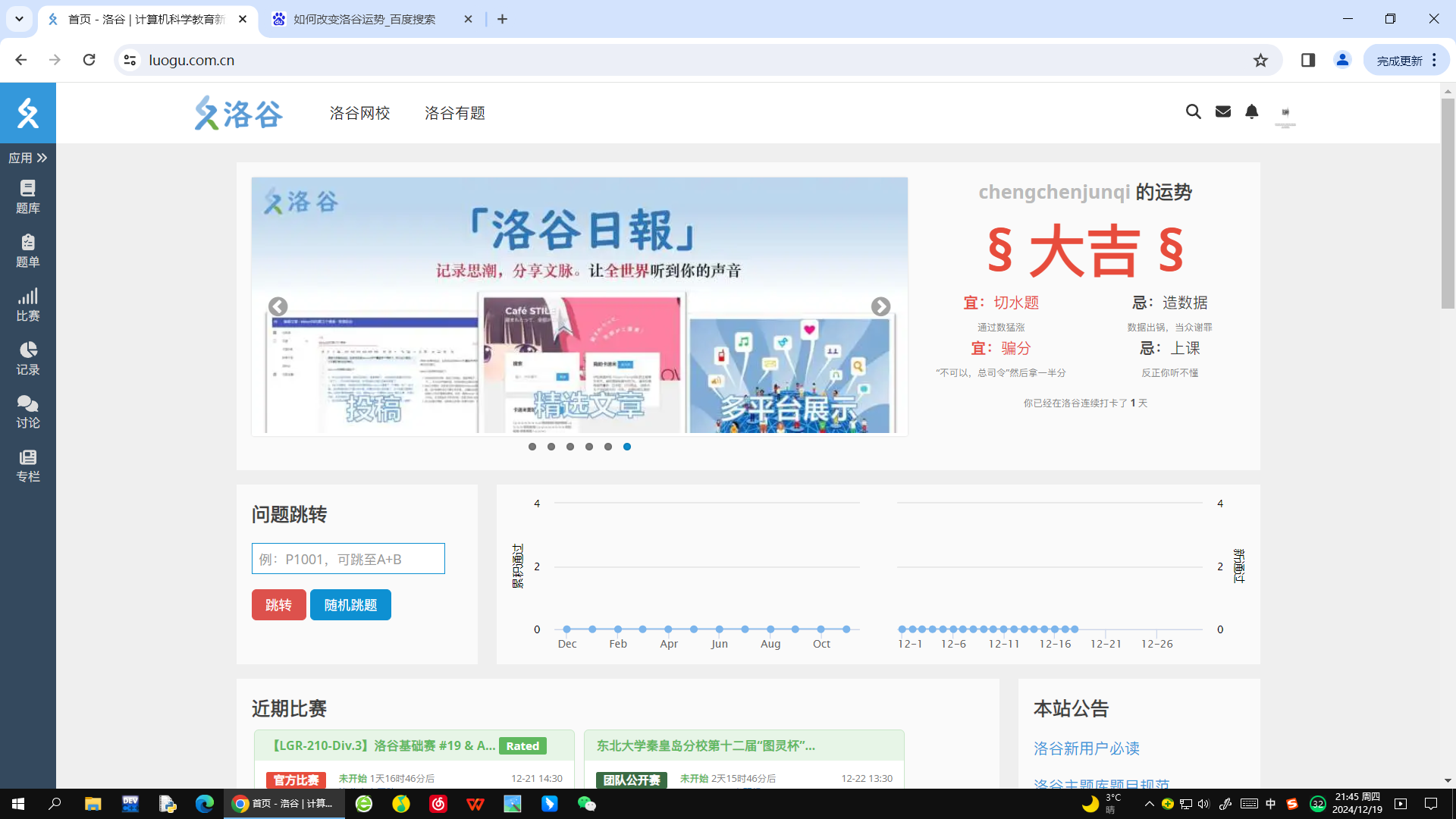Image resolution: width=1456 pixels, height=819 pixels.
Task: Click the blue 随机跳题 button
Action: pos(350,605)
